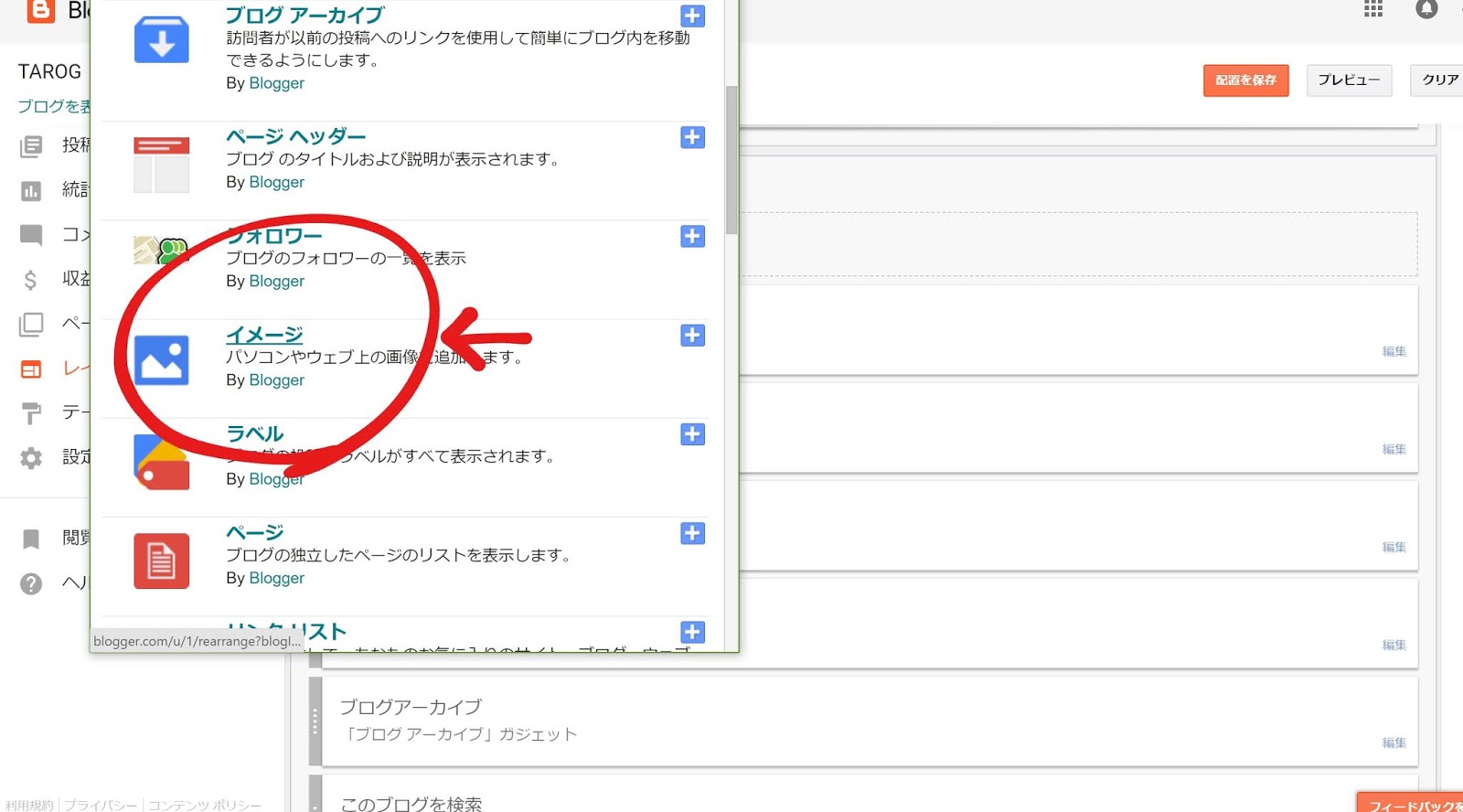Open Google apps grid icon
1463x812 pixels.
[x=1373, y=9]
